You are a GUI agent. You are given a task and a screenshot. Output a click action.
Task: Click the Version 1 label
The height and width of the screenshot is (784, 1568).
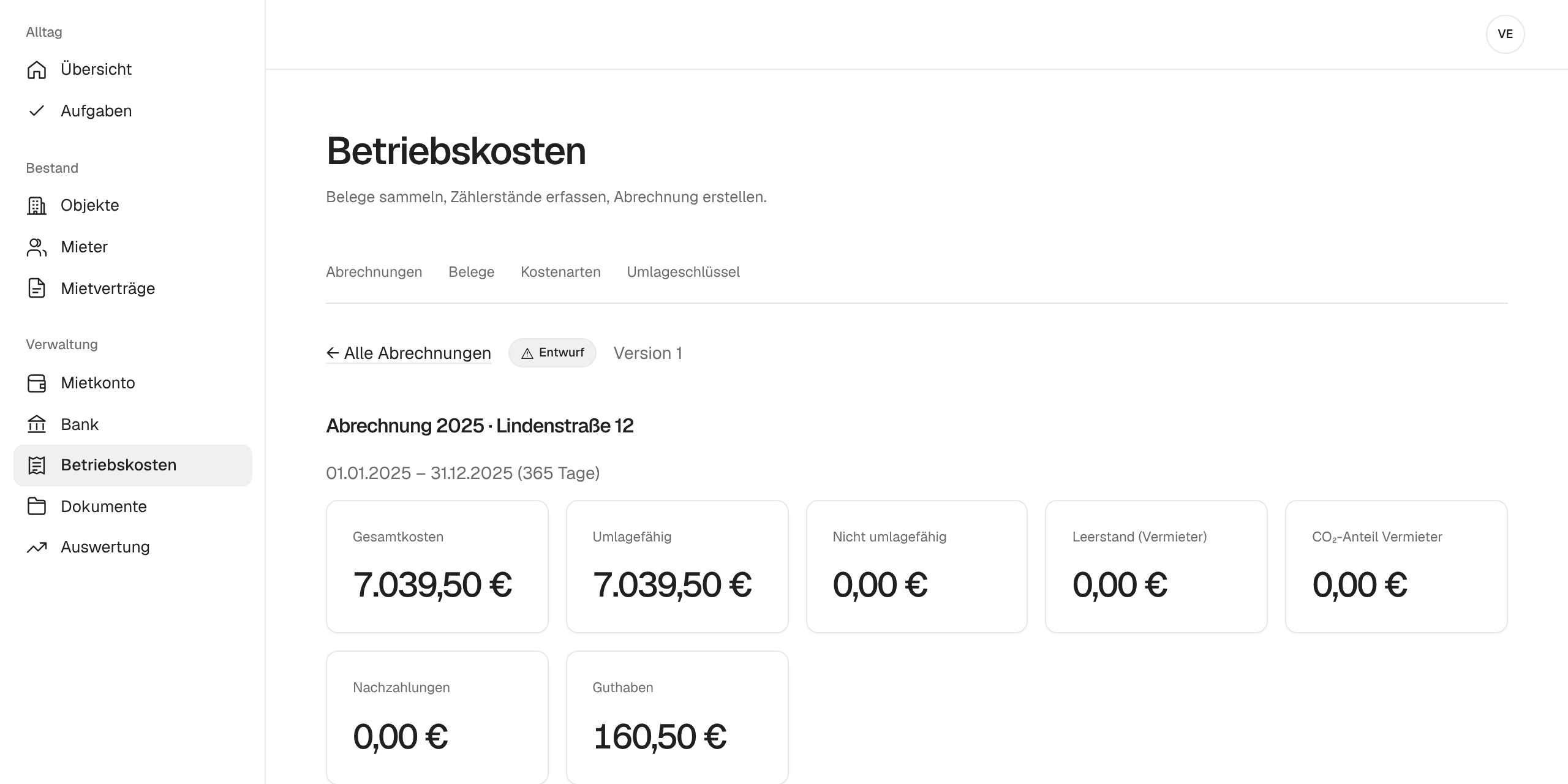point(648,353)
